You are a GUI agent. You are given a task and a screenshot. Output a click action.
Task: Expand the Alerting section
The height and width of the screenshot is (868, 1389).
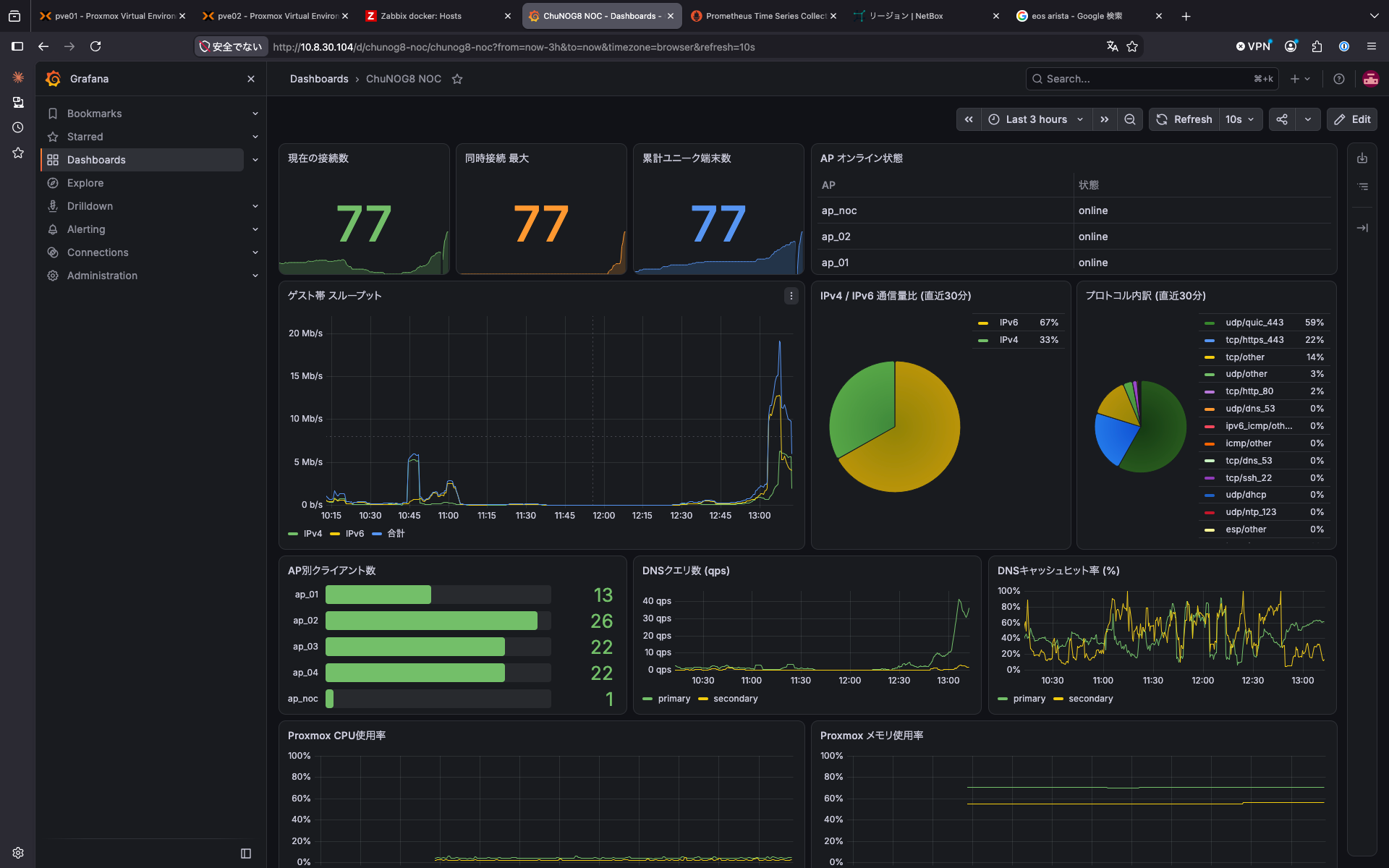coord(255,229)
